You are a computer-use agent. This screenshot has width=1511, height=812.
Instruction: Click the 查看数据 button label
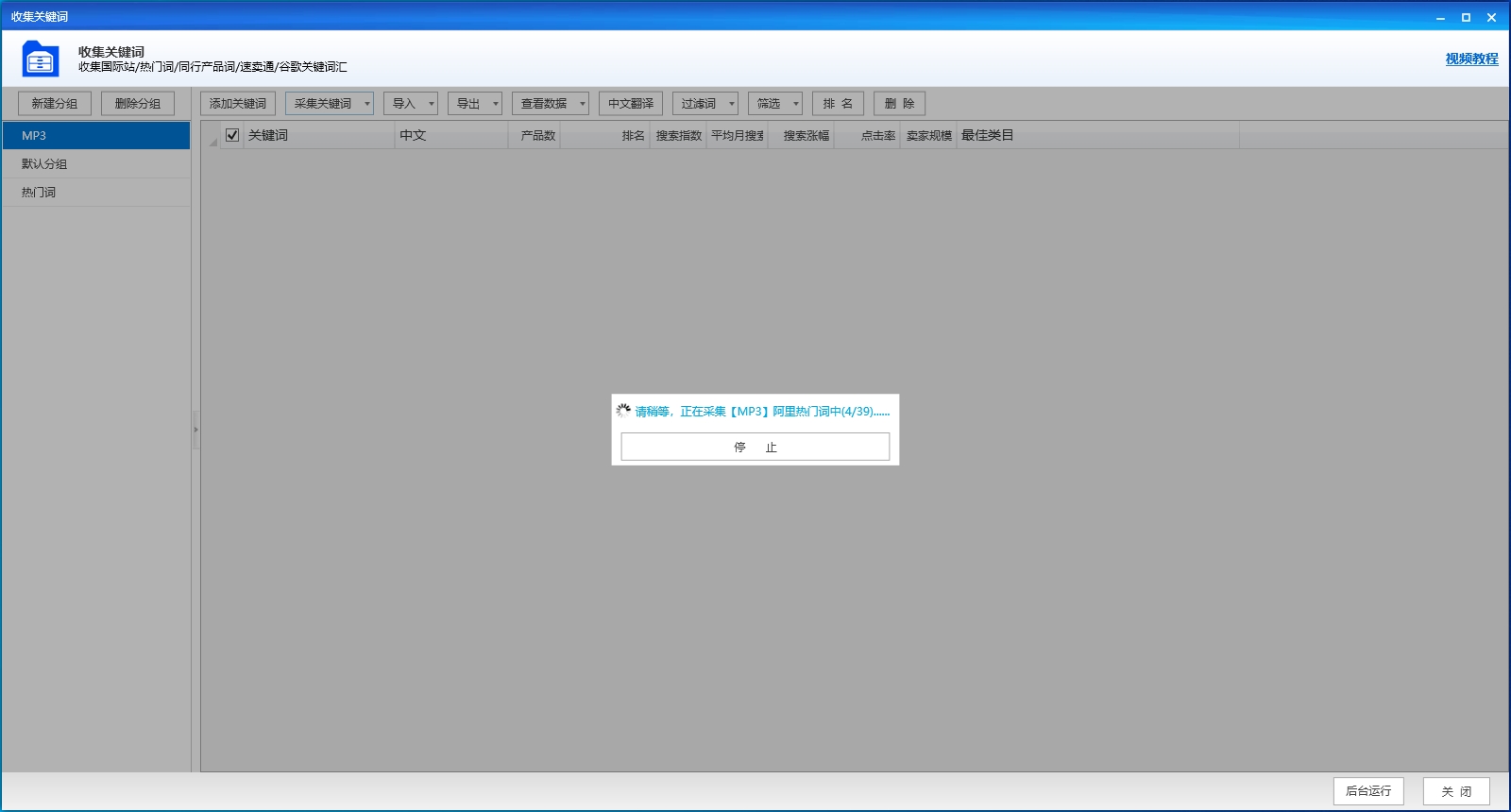click(544, 104)
